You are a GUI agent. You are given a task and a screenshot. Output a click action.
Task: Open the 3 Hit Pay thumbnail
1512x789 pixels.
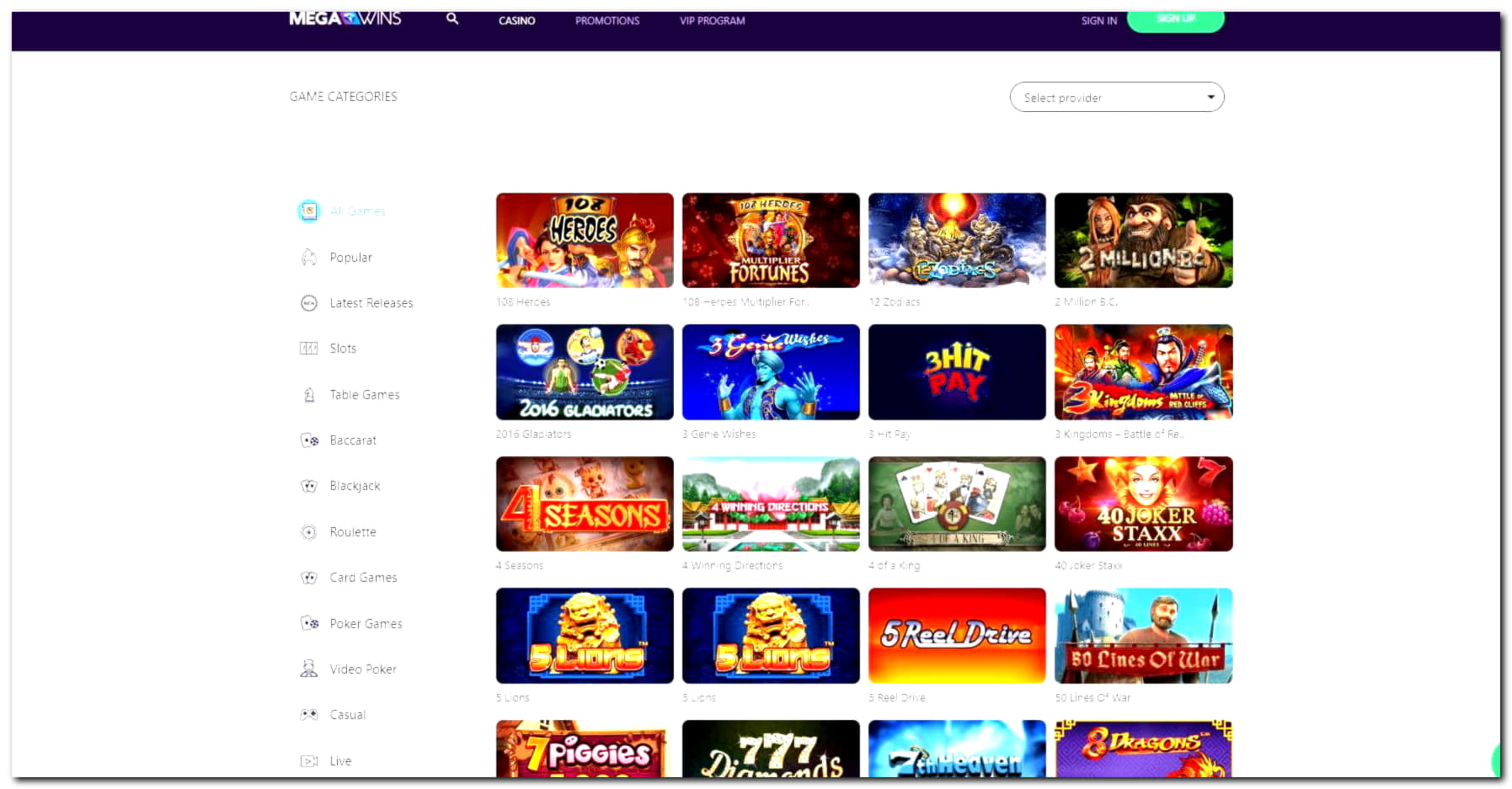tap(957, 372)
